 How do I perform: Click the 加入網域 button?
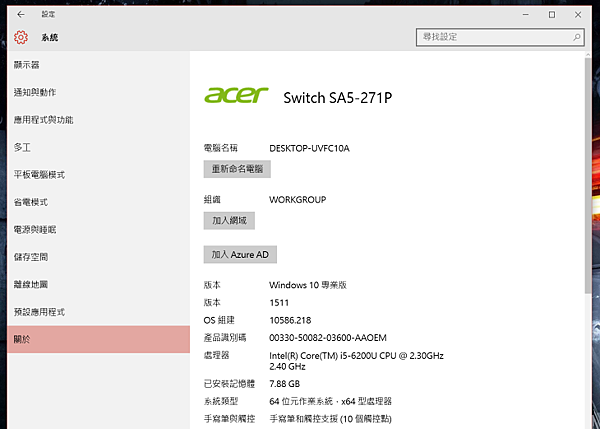(229, 221)
